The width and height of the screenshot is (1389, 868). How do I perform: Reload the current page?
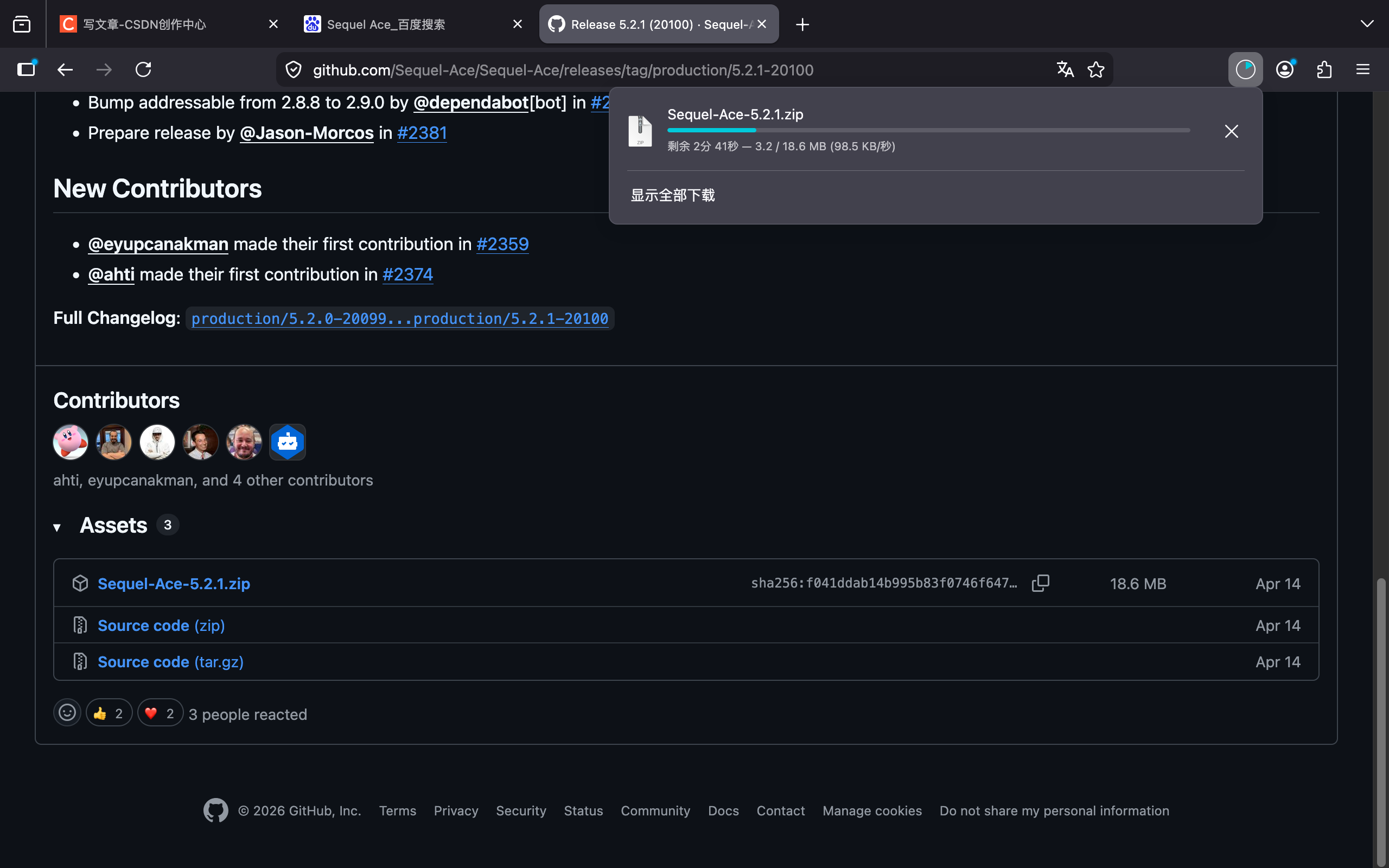coord(143,69)
